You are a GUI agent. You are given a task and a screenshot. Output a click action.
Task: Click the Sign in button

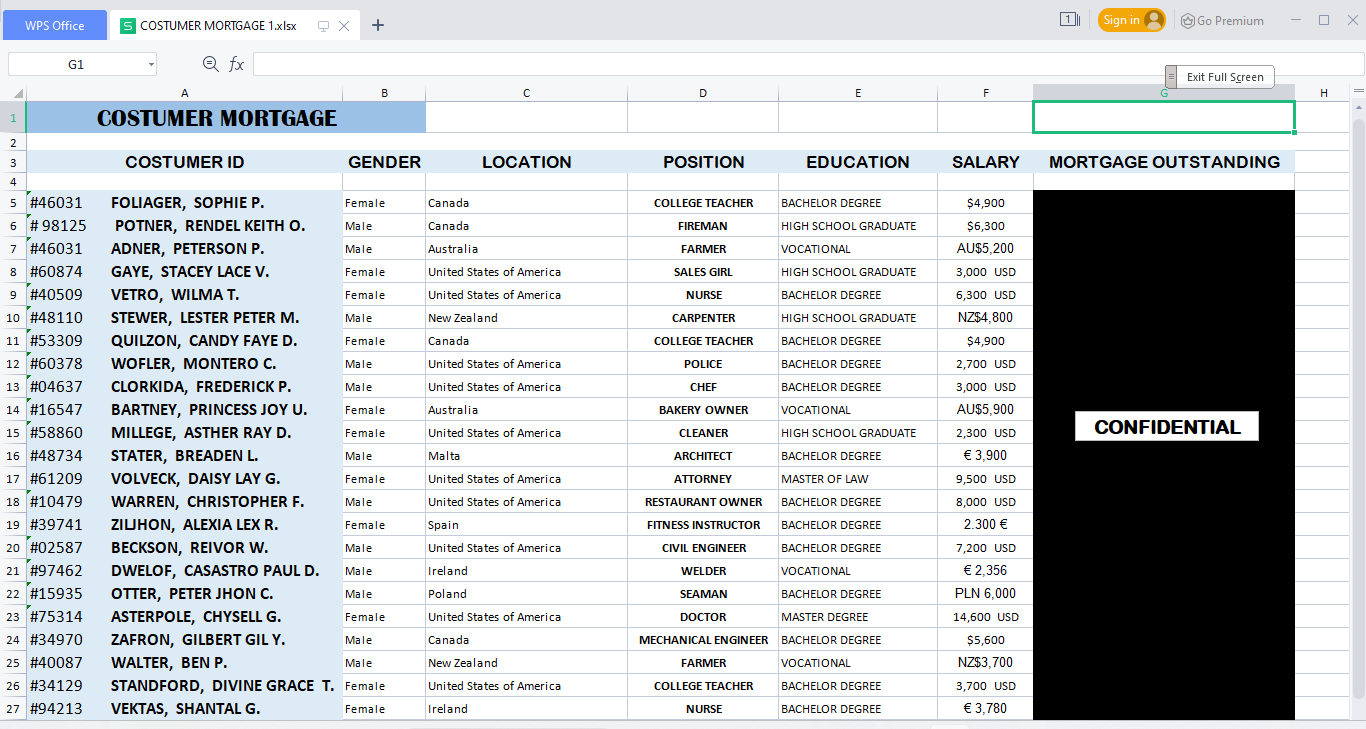pos(1132,20)
